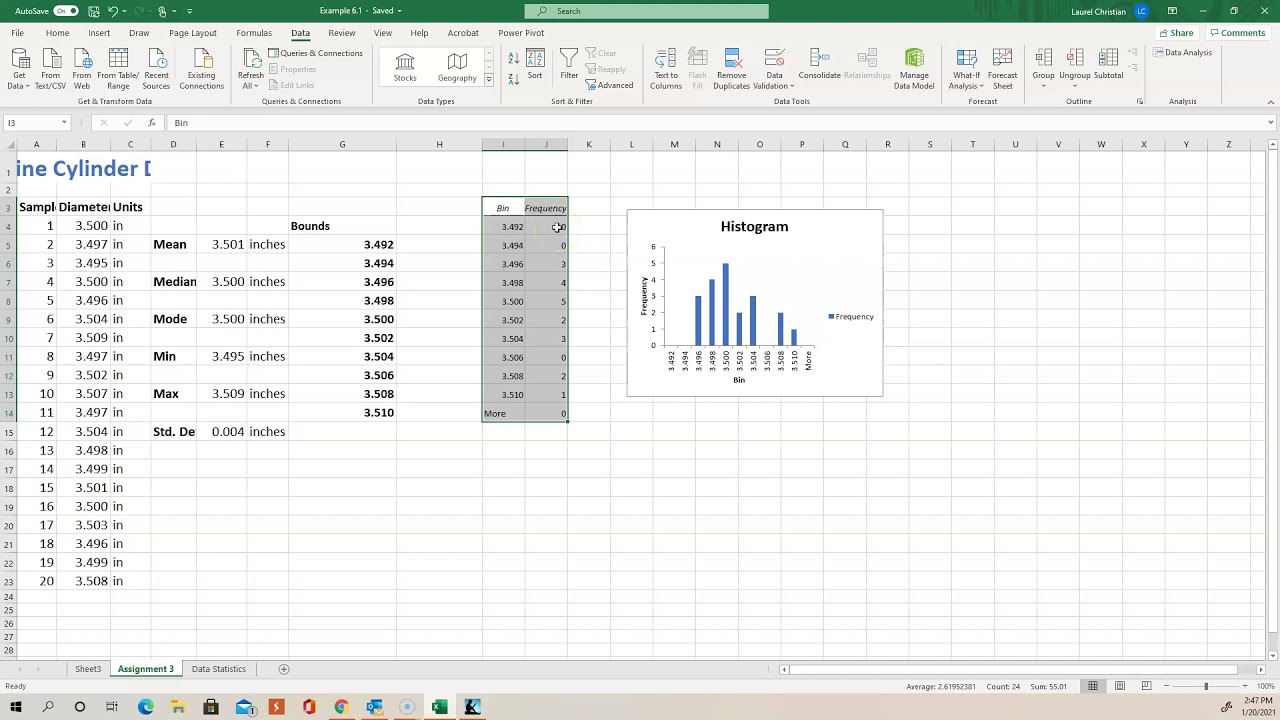
Task: Click the Undo arrow icon
Action: coord(113,11)
